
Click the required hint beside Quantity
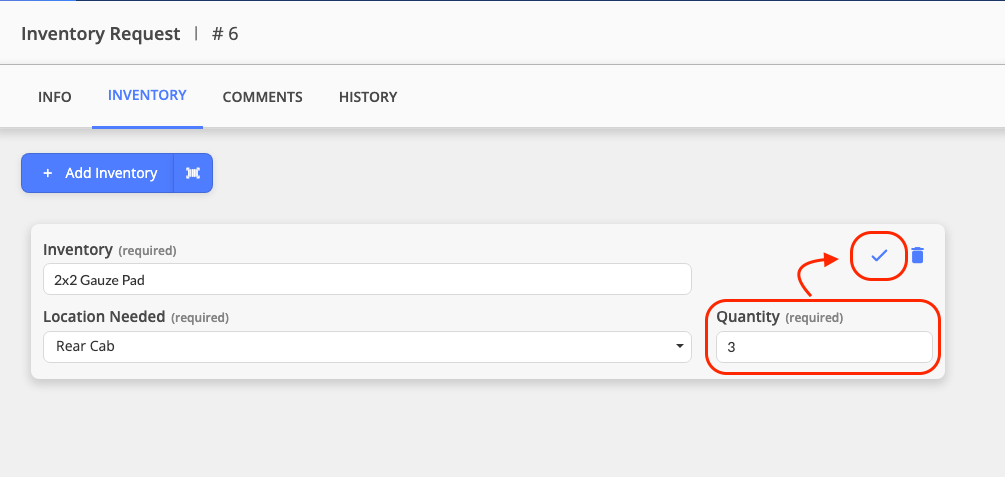pos(814,318)
